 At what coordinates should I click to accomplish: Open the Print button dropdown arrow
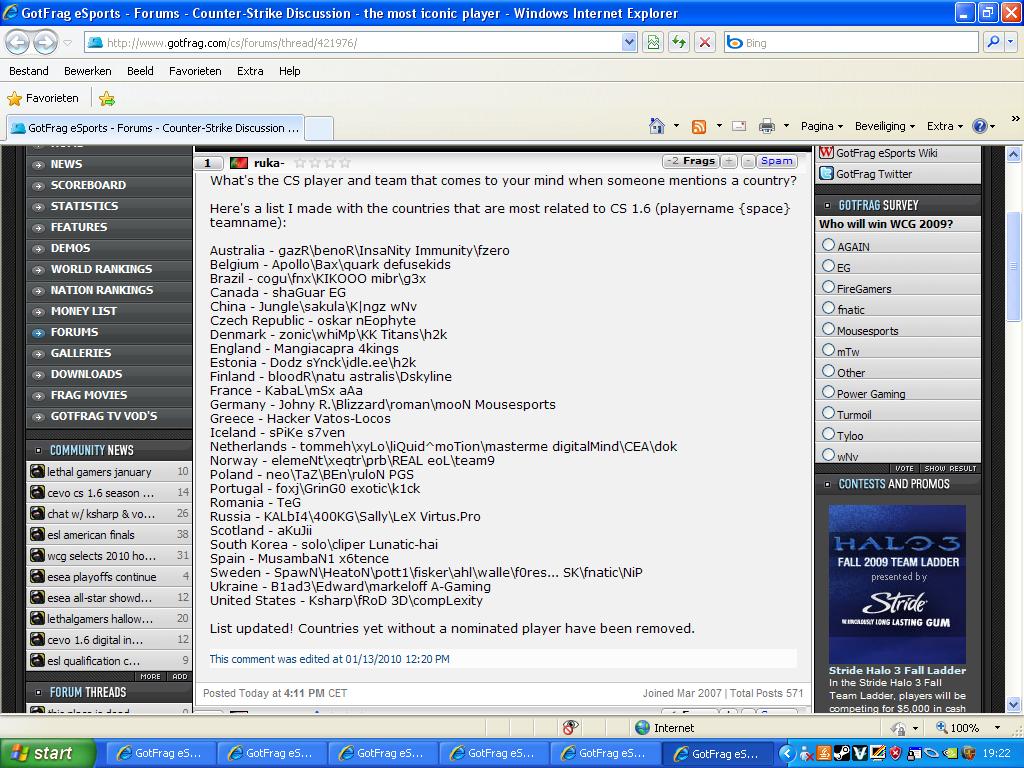point(786,126)
